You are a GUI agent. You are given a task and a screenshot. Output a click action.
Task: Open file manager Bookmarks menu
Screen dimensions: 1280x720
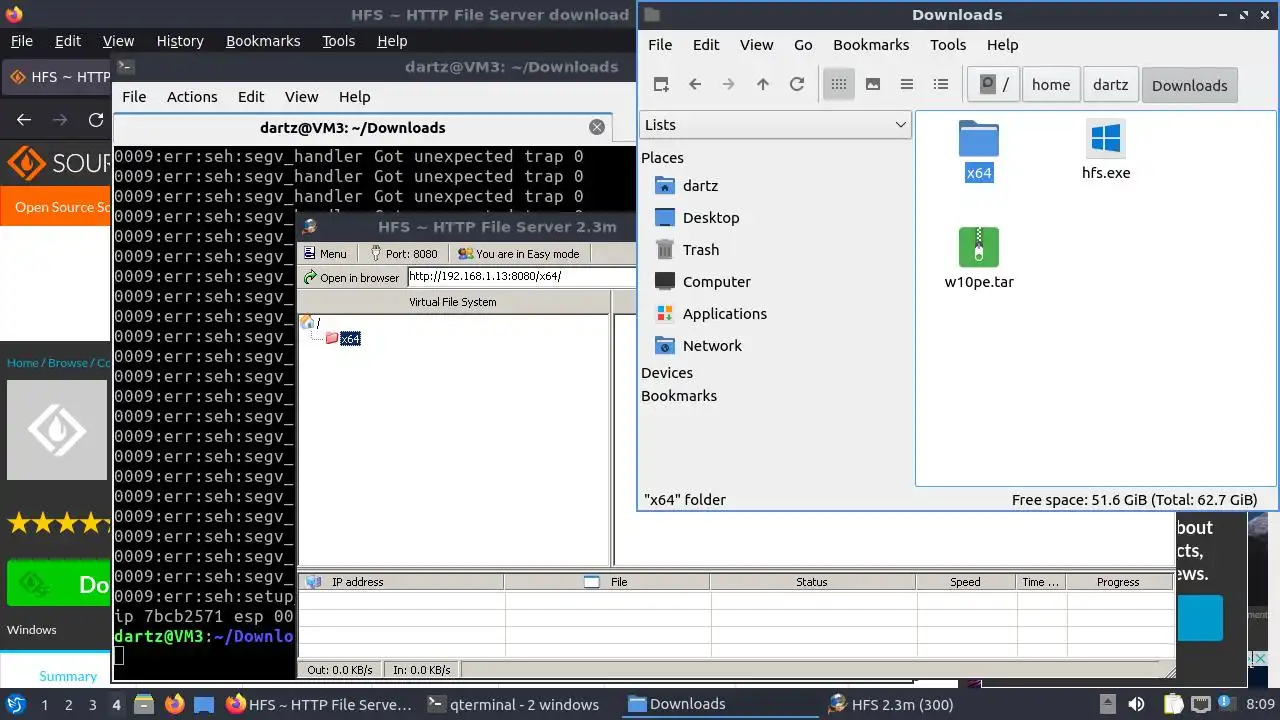pyautogui.click(x=871, y=45)
